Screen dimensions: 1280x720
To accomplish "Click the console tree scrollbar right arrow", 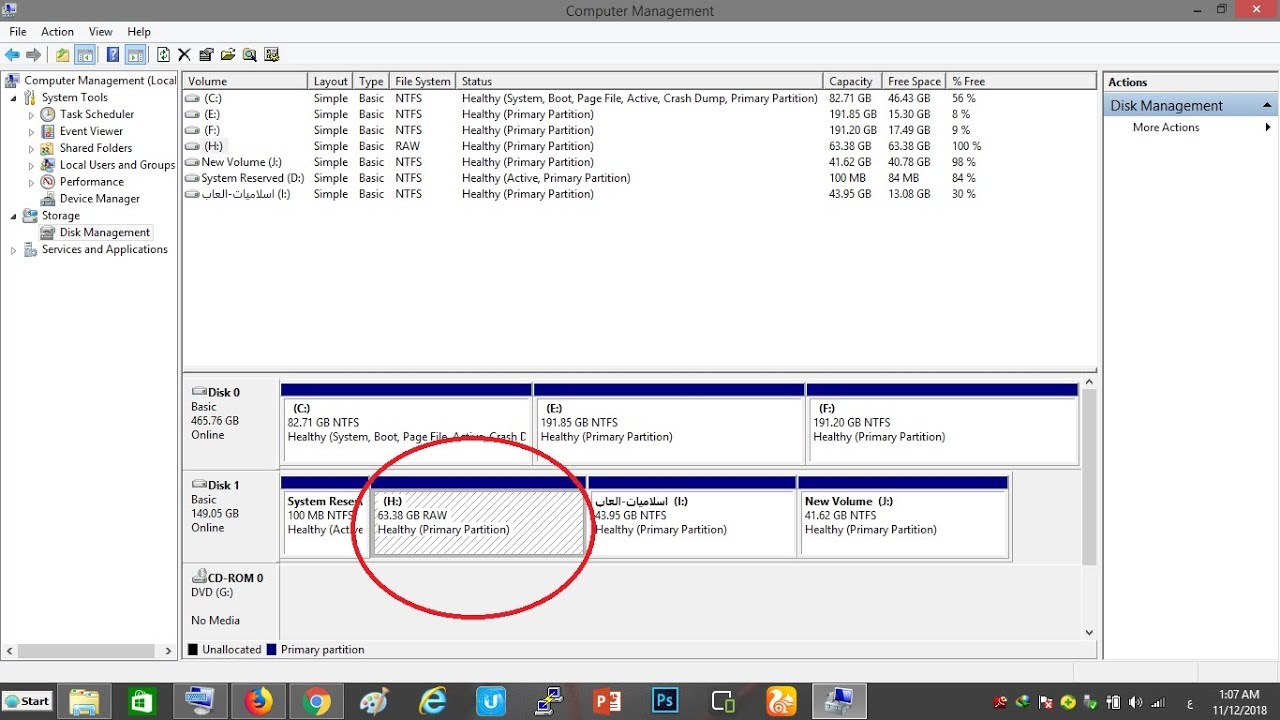I will click(x=168, y=650).
